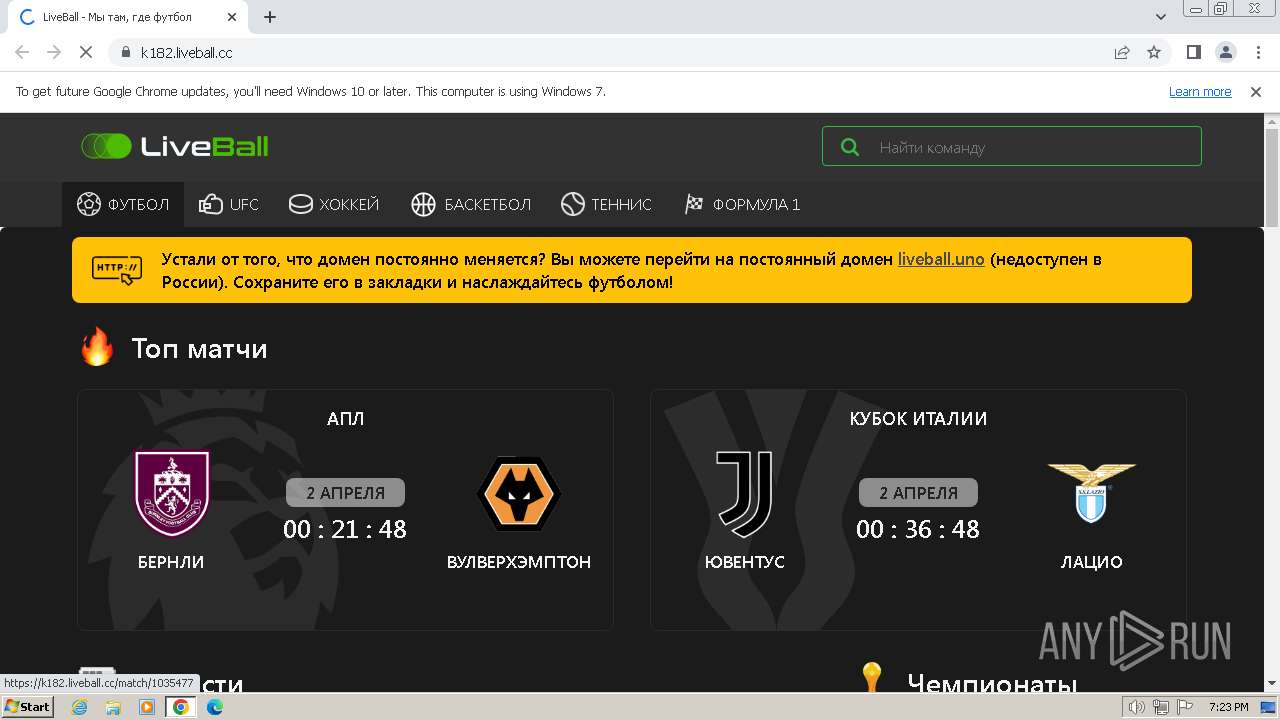Screen dimensions: 1280x720
Task: Click the Чемпионаты heading
Action: tap(992, 684)
